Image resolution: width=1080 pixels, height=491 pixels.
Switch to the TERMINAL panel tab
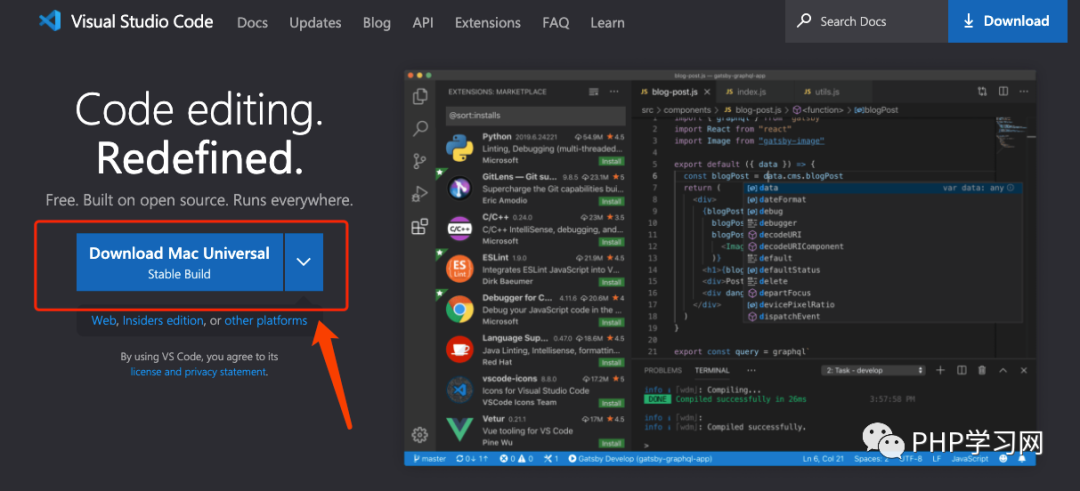(x=712, y=370)
